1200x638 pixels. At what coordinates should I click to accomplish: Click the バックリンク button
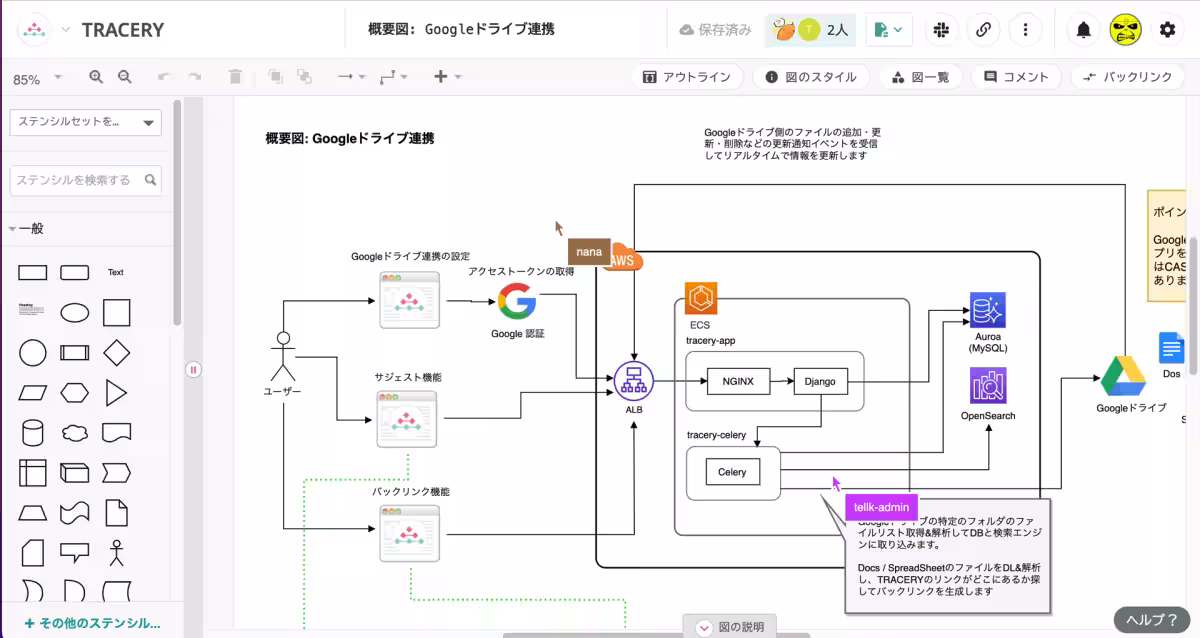click(x=1128, y=76)
